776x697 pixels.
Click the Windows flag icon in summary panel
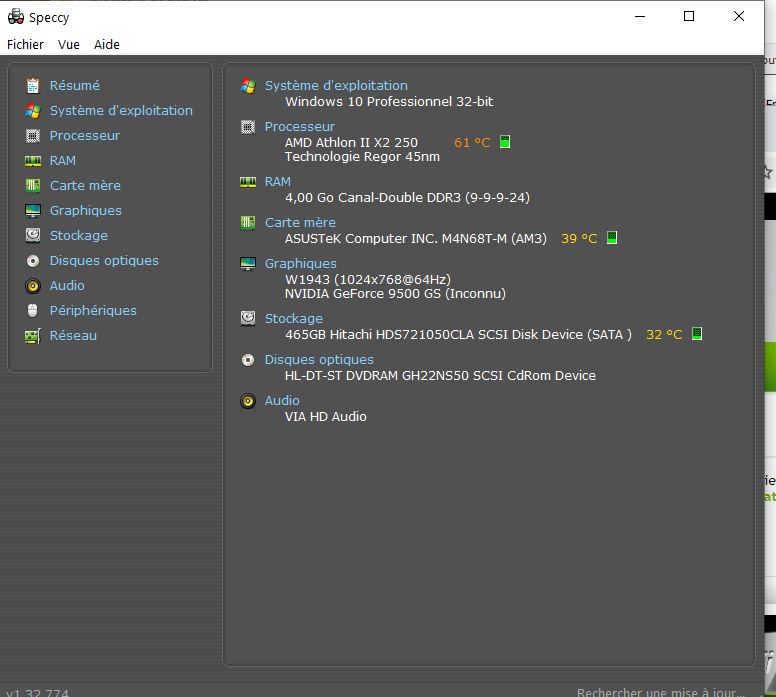click(248, 86)
